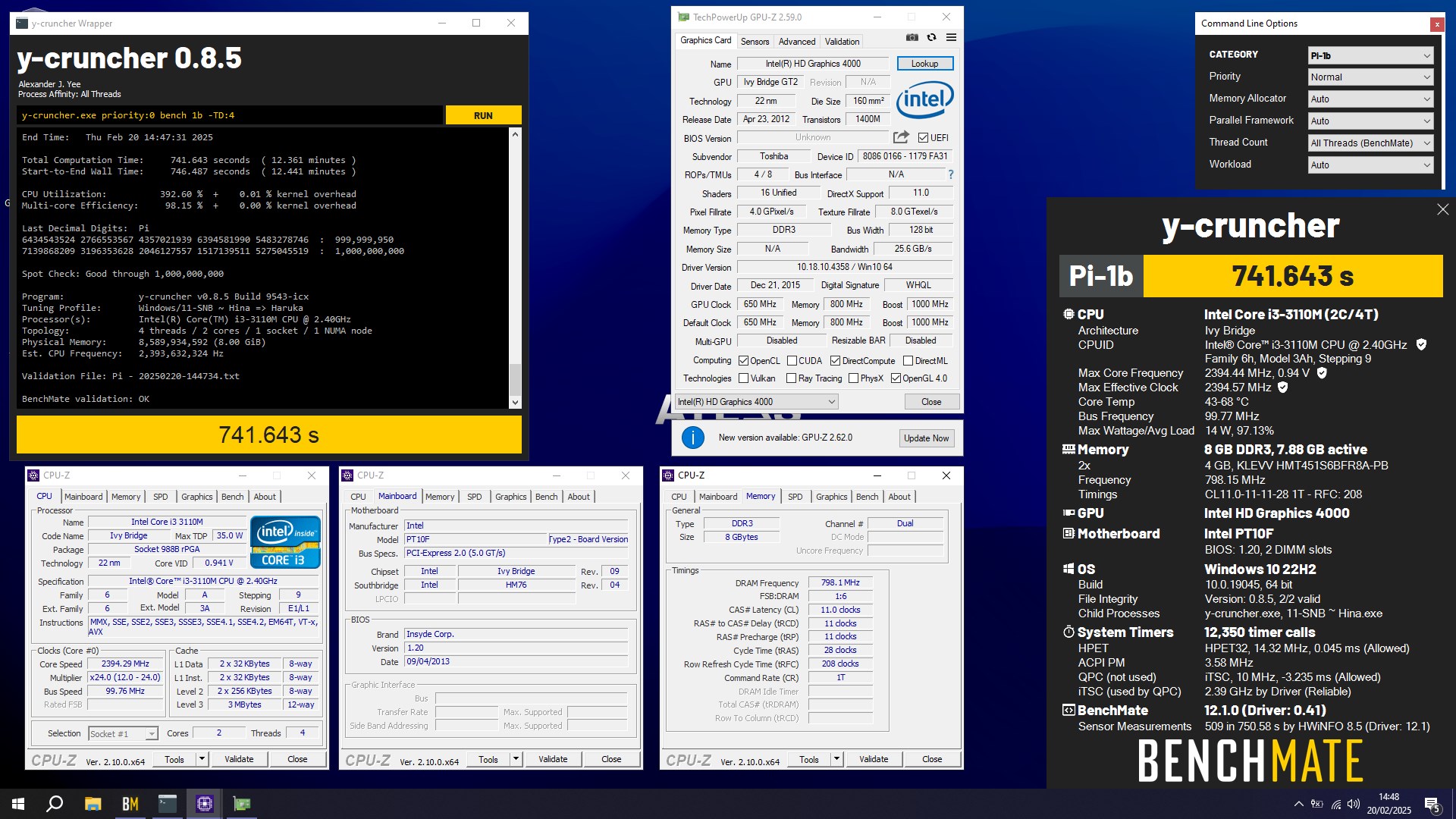Click the shield icon beside Max Core Frequency
Viewport: 1456px width, 819px height.
pos(1322,373)
